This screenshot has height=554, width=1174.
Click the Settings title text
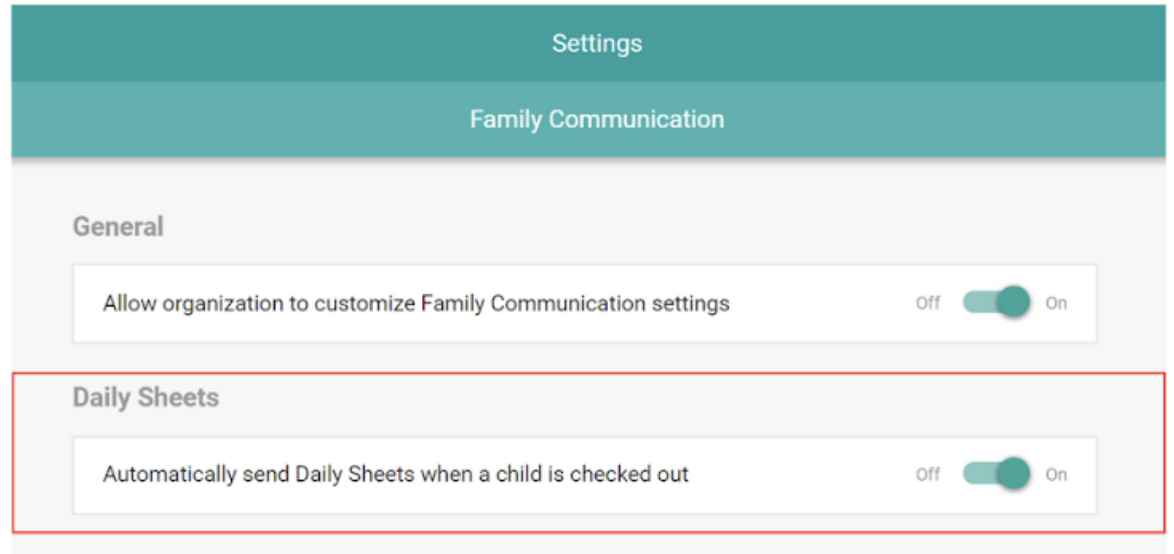pos(597,43)
